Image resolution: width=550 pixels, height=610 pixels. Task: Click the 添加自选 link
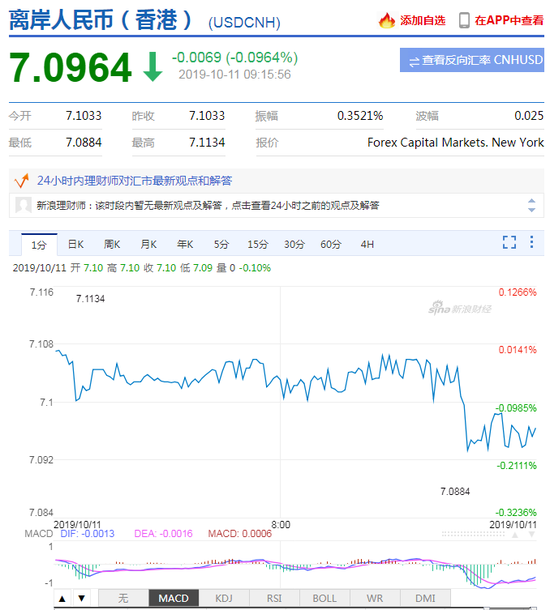point(422,20)
